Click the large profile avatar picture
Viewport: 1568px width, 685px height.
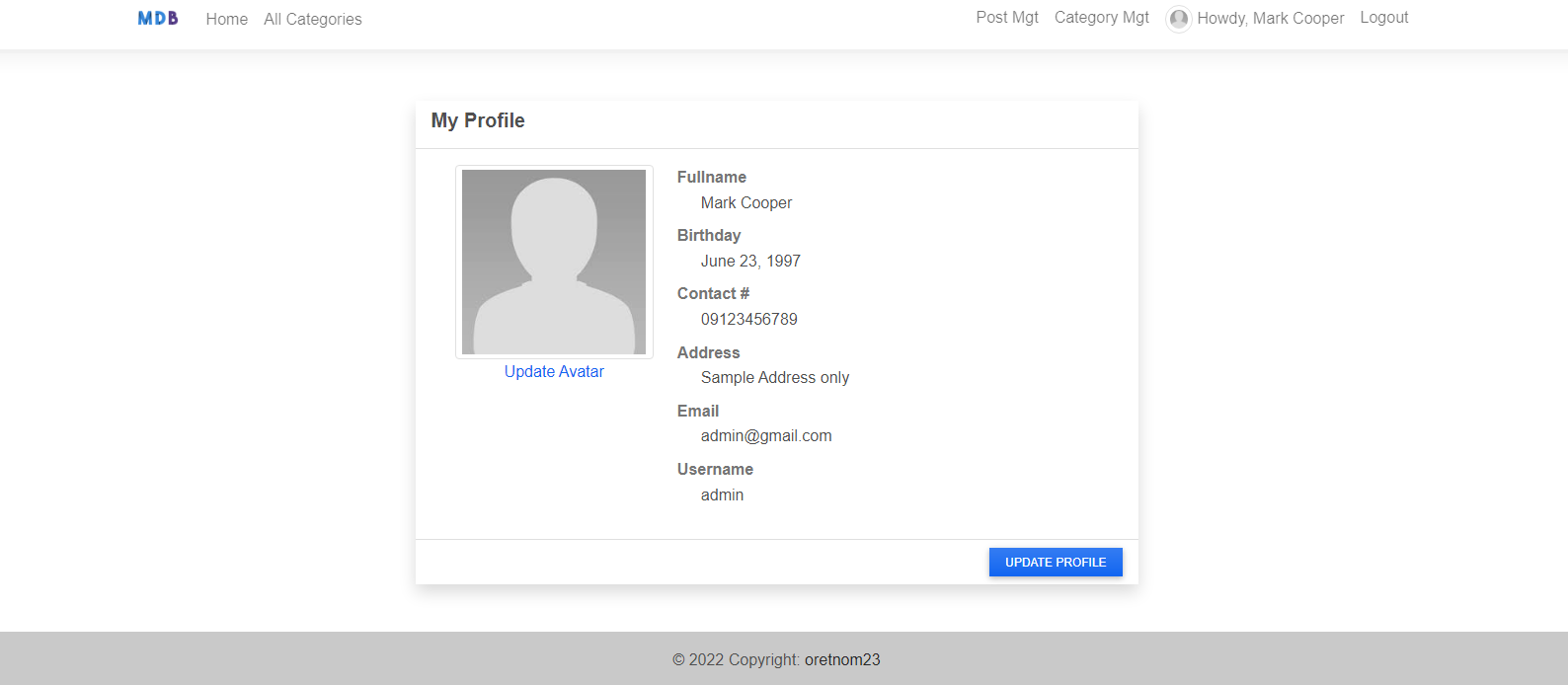(x=554, y=262)
